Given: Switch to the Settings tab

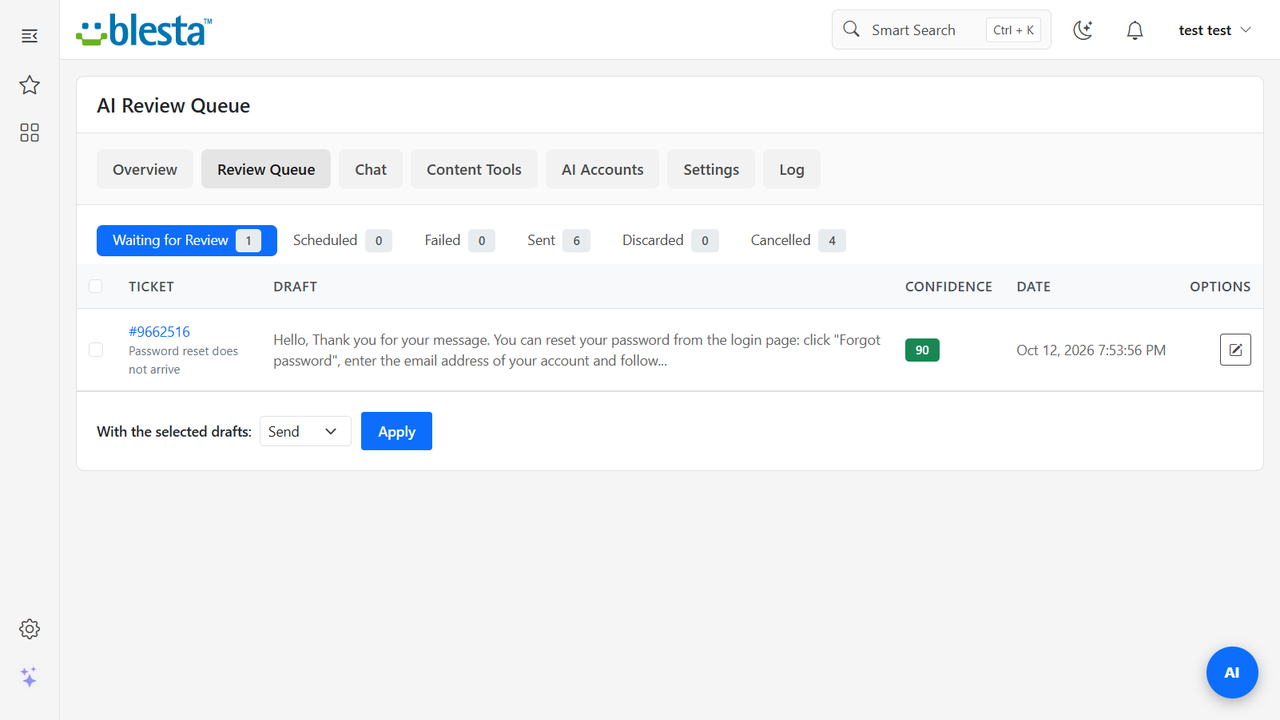Looking at the screenshot, I should pyautogui.click(x=711, y=169).
